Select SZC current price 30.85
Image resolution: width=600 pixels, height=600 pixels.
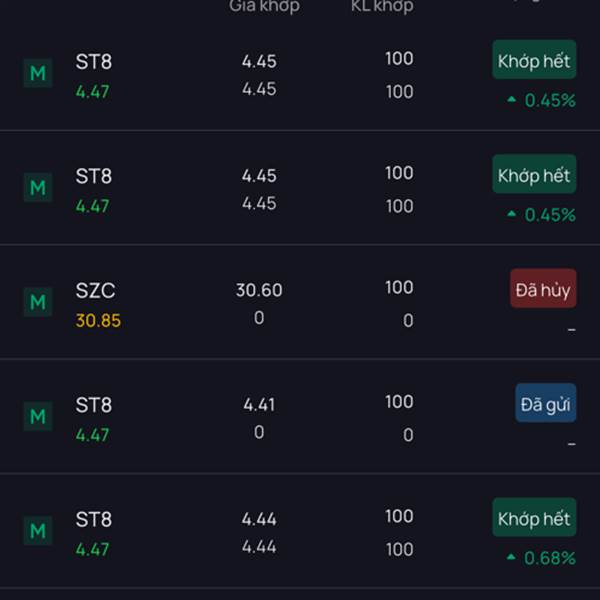click(98, 321)
